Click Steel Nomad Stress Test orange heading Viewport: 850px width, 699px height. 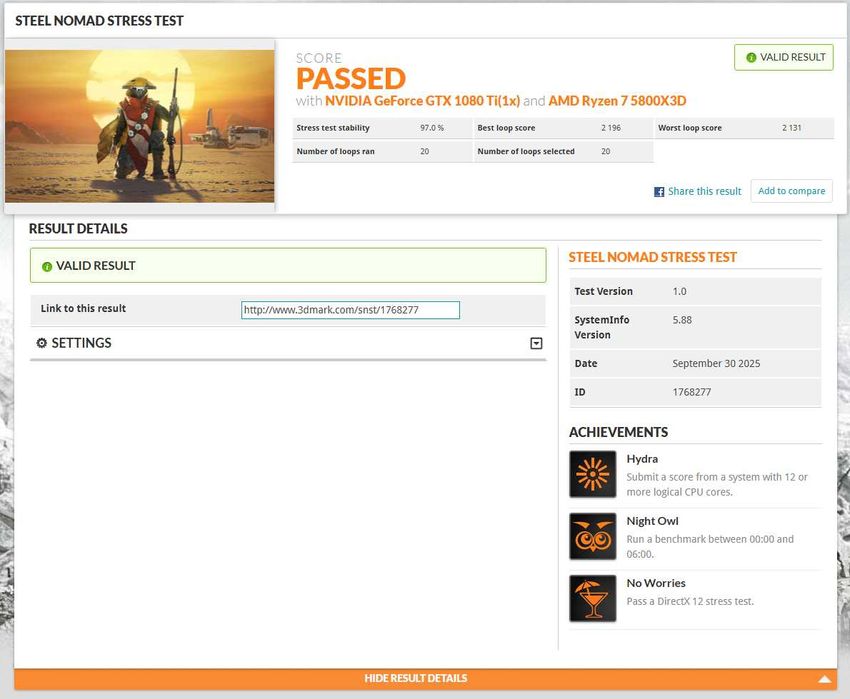tap(653, 257)
